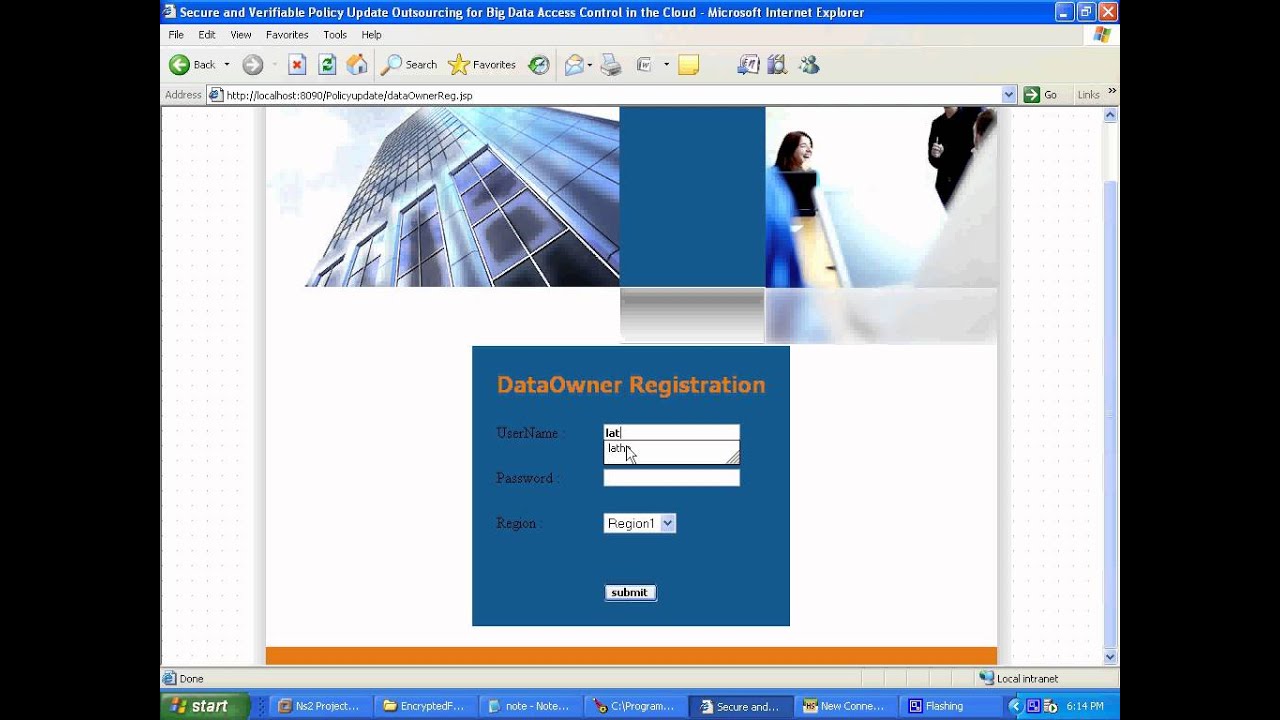The width and height of the screenshot is (1280, 720).
Task: Open the Region dropdown showing Region1
Action: click(639, 523)
